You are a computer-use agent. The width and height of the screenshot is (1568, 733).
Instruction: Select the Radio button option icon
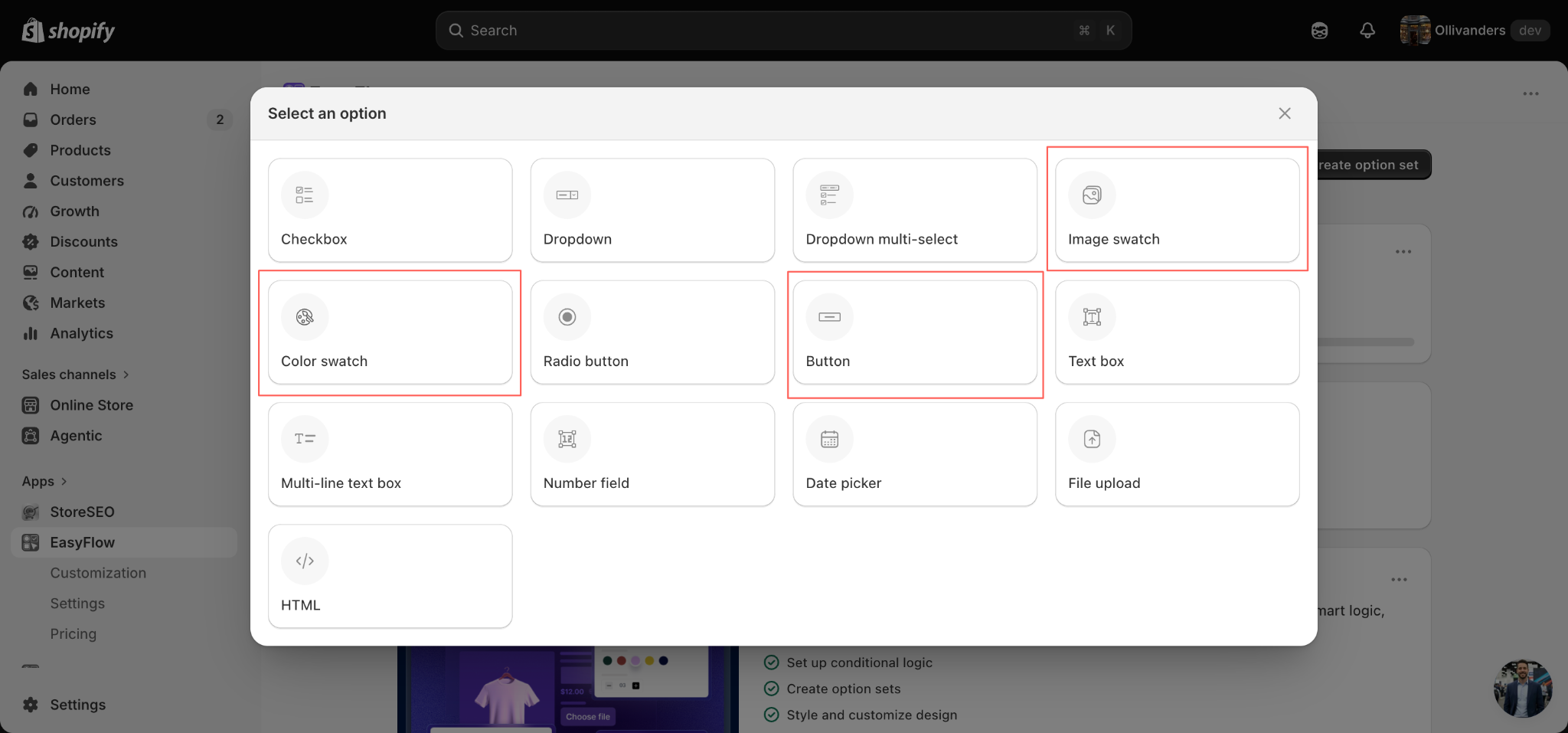[567, 316]
